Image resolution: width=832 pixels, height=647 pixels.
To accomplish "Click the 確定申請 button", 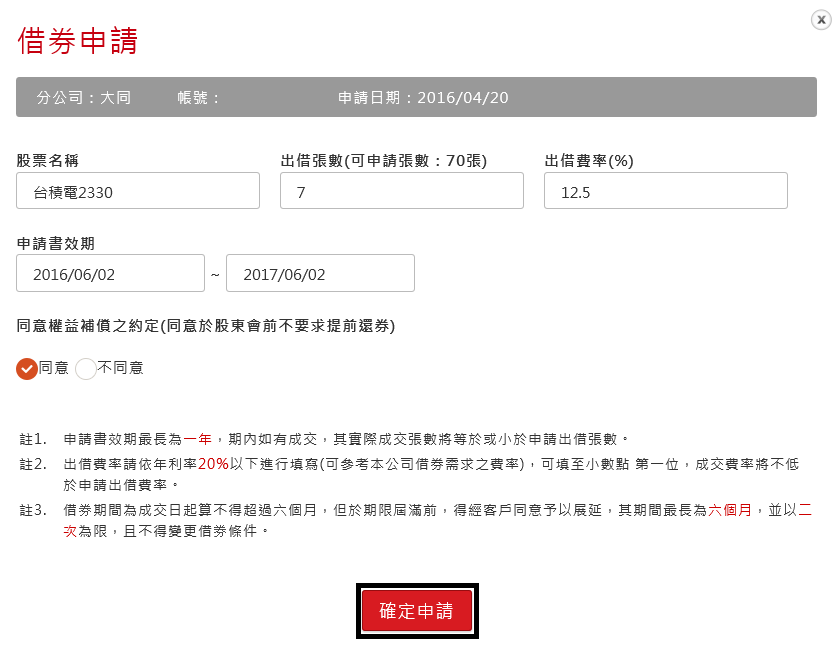I will point(417,610).
